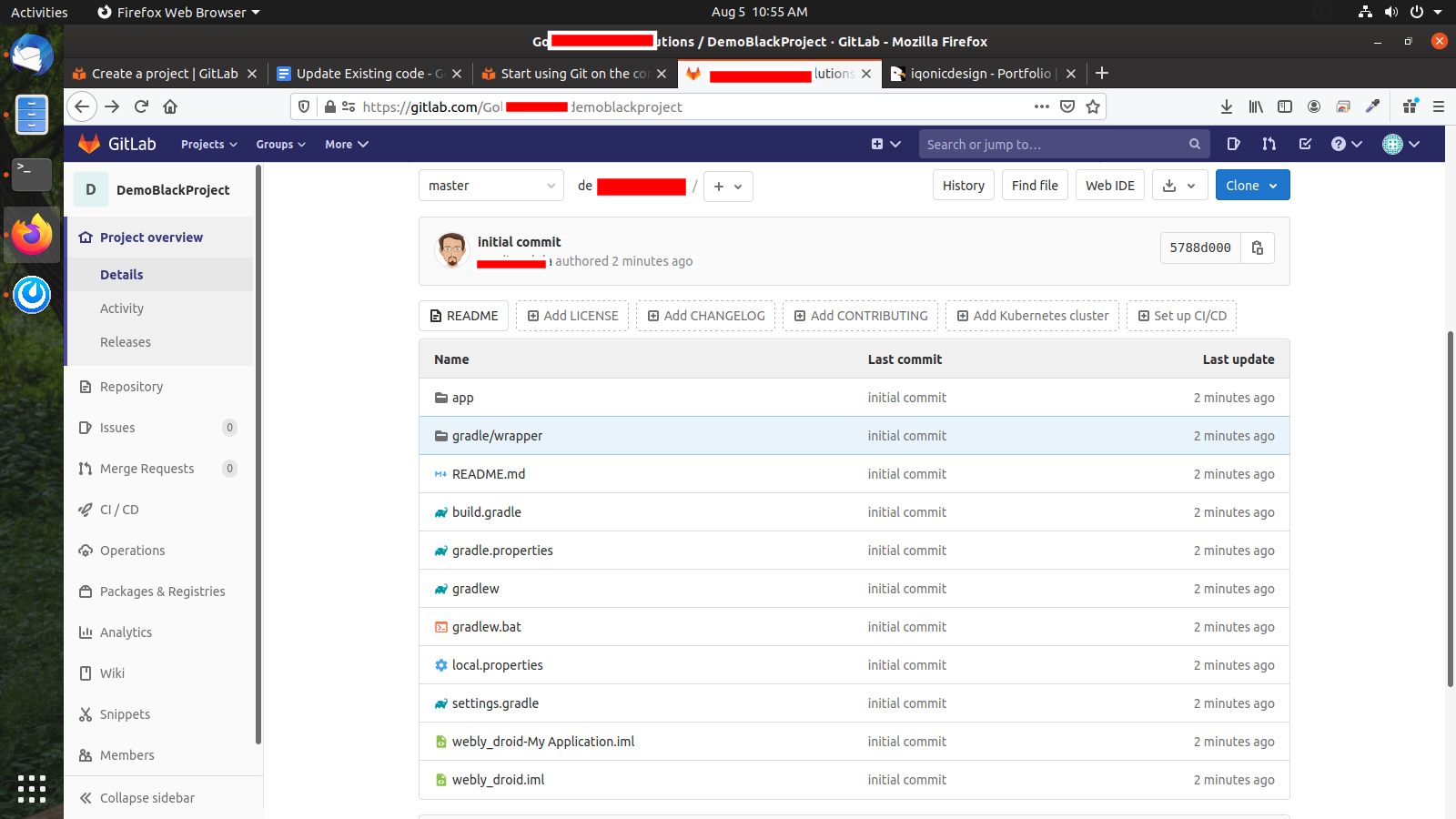Reload the current page

(141, 106)
